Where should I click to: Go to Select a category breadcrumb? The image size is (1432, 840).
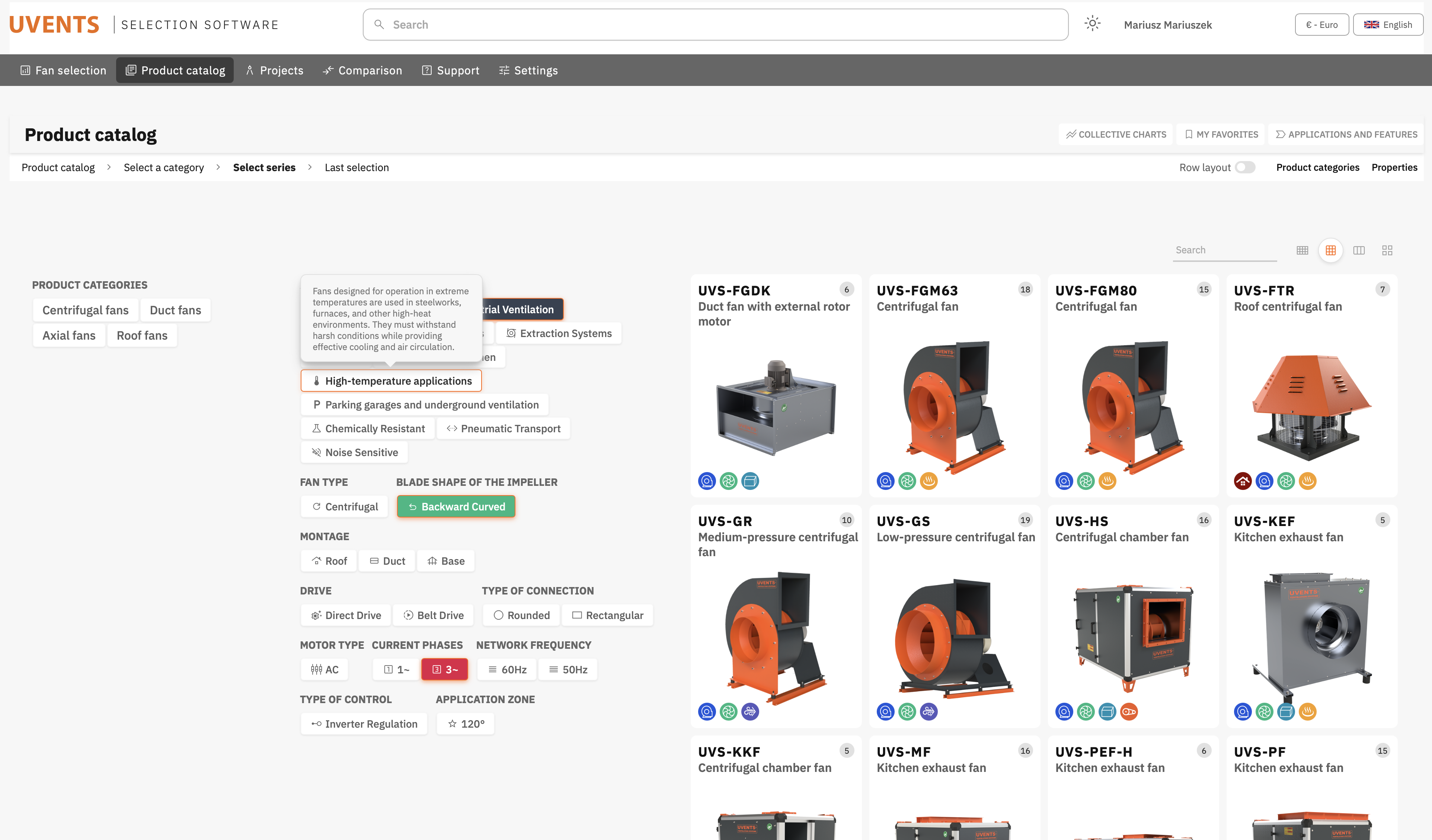pos(164,167)
